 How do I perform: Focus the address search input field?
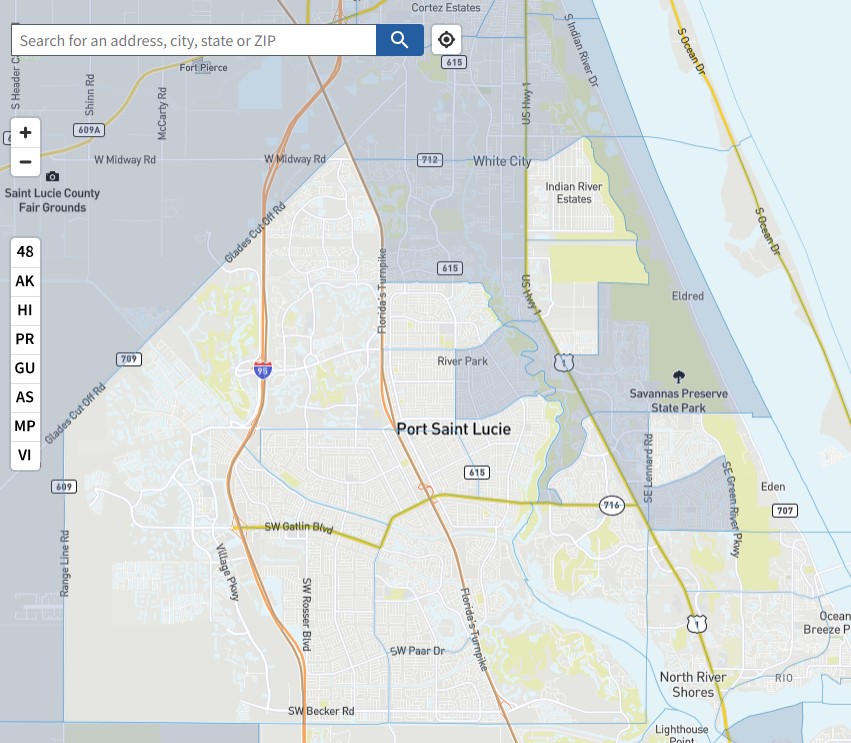pos(194,40)
